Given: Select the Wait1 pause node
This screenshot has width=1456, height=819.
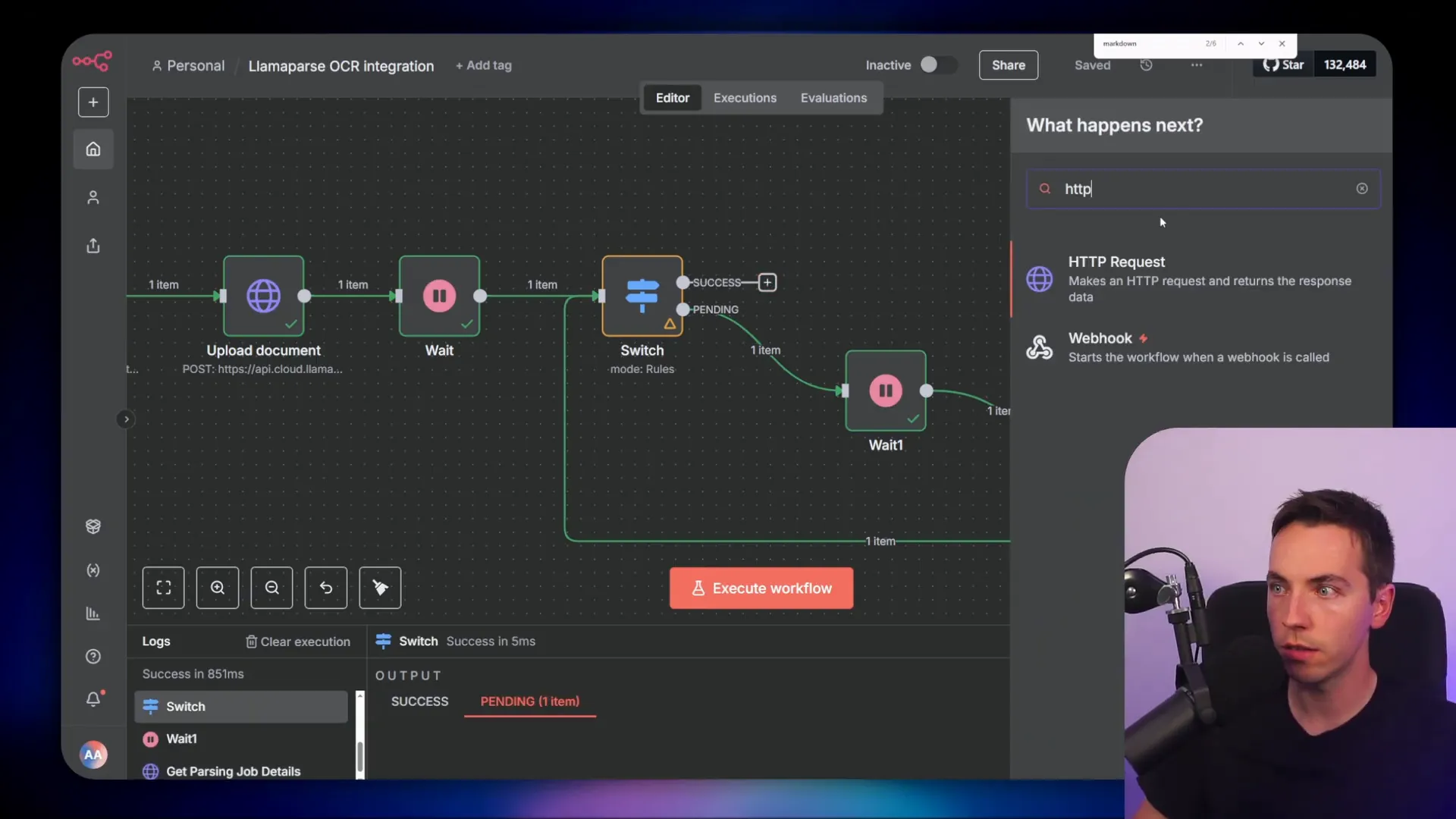Looking at the screenshot, I should pyautogui.click(x=886, y=391).
